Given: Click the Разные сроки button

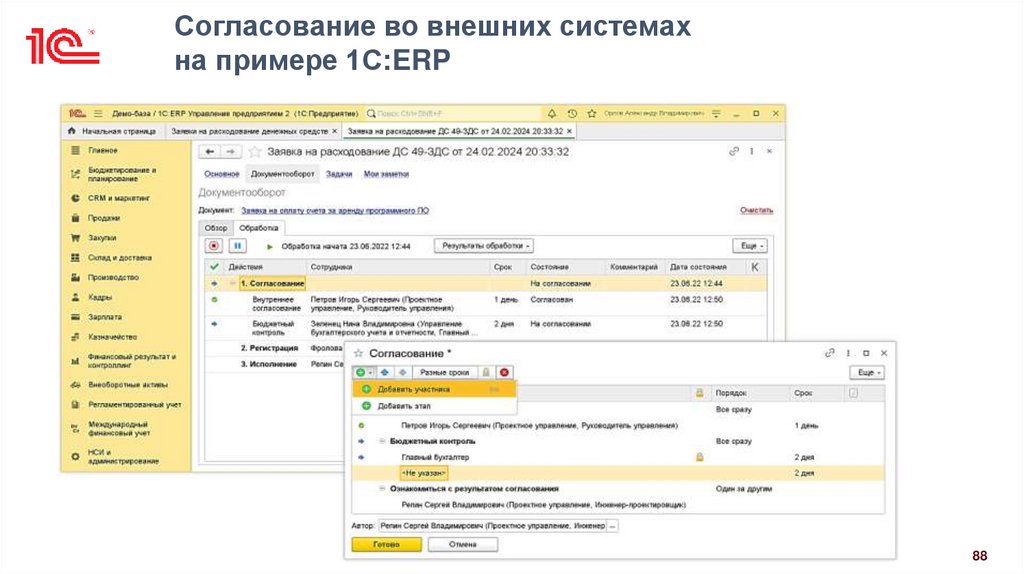Looking at the screenshot, I should click(x=444, y=372).
